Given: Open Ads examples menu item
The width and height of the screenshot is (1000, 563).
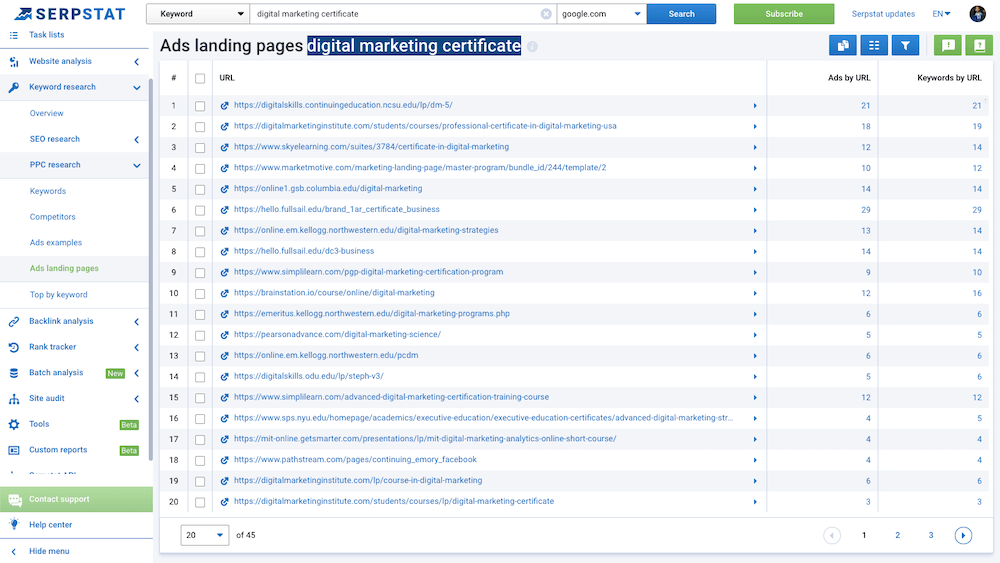Looking at the screenshot, I should pyautogui.click(x=55, y=243).
